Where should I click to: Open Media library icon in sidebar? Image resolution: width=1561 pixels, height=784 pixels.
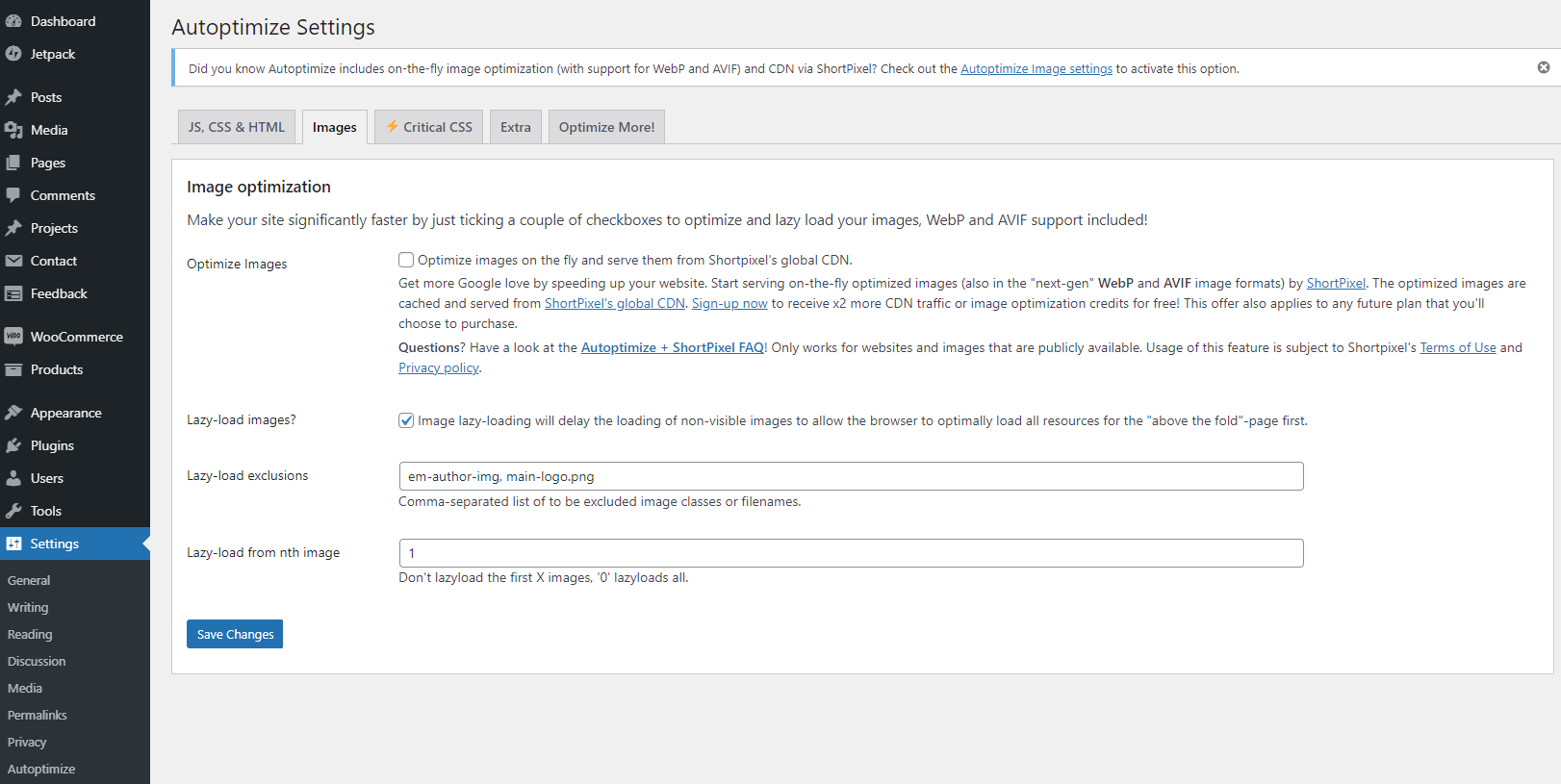(13, 130)
